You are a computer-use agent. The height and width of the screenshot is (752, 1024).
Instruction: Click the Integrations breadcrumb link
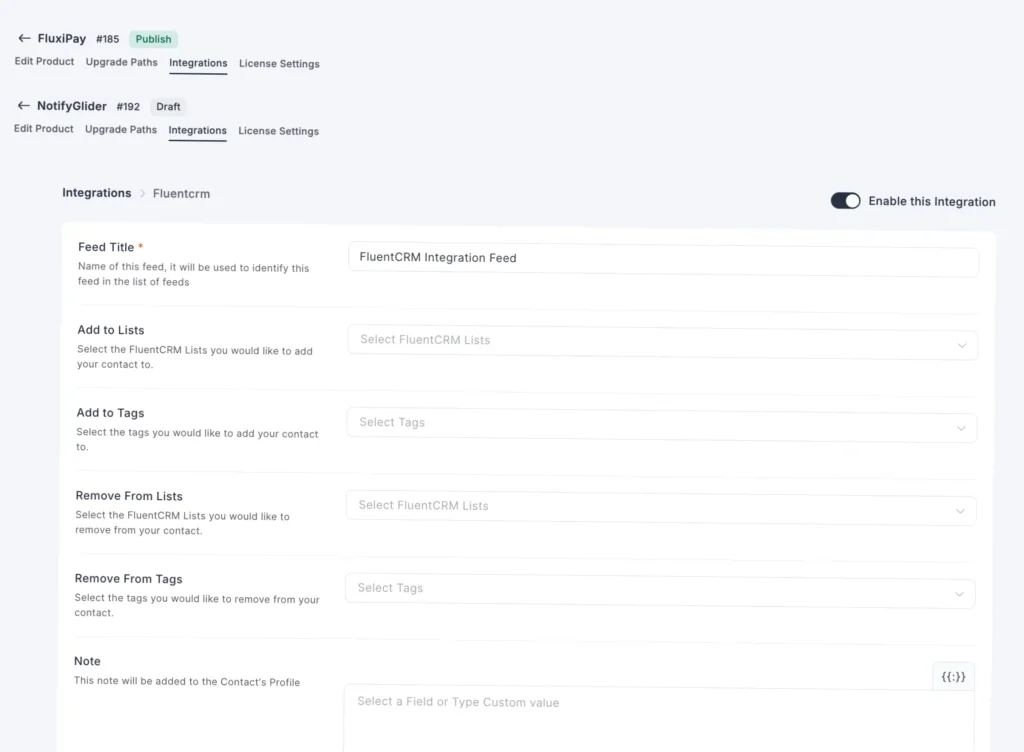[x=96, y=193]
